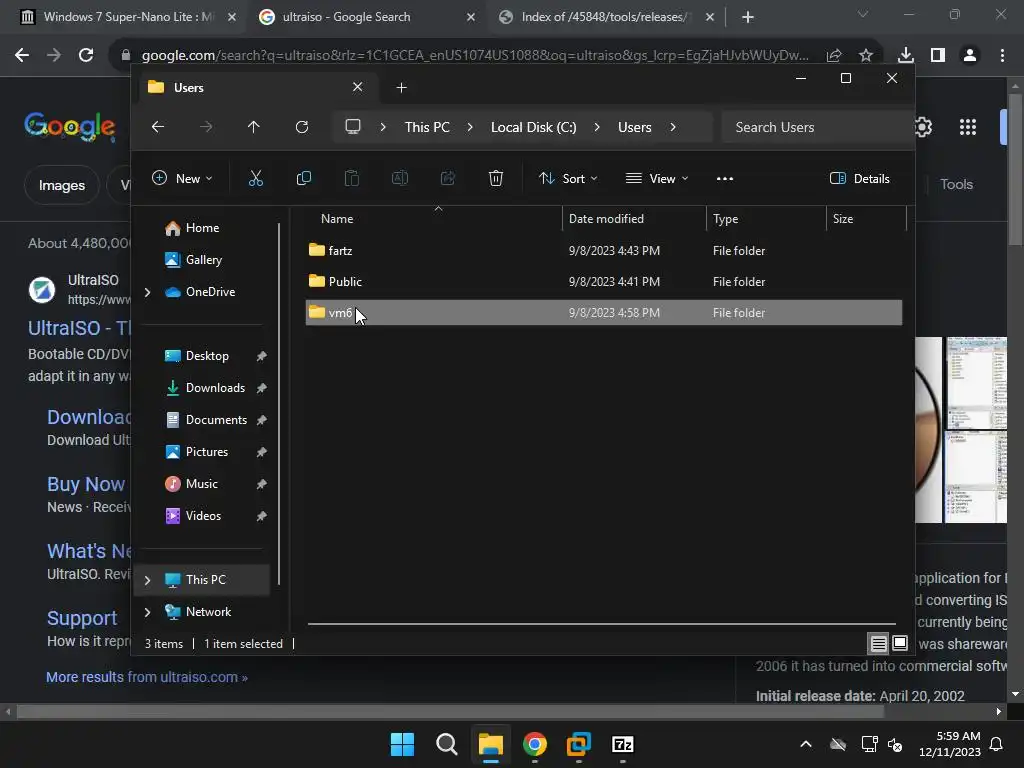The width and height of the screenshot is (1024, 768).
Task: Select the Public folder
Action: point(603,281)
